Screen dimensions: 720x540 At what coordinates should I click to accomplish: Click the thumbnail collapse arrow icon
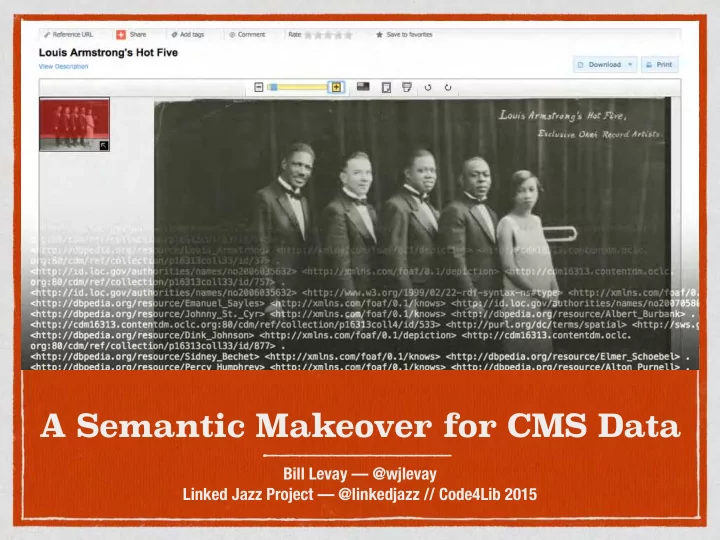(x=104, y=146)
